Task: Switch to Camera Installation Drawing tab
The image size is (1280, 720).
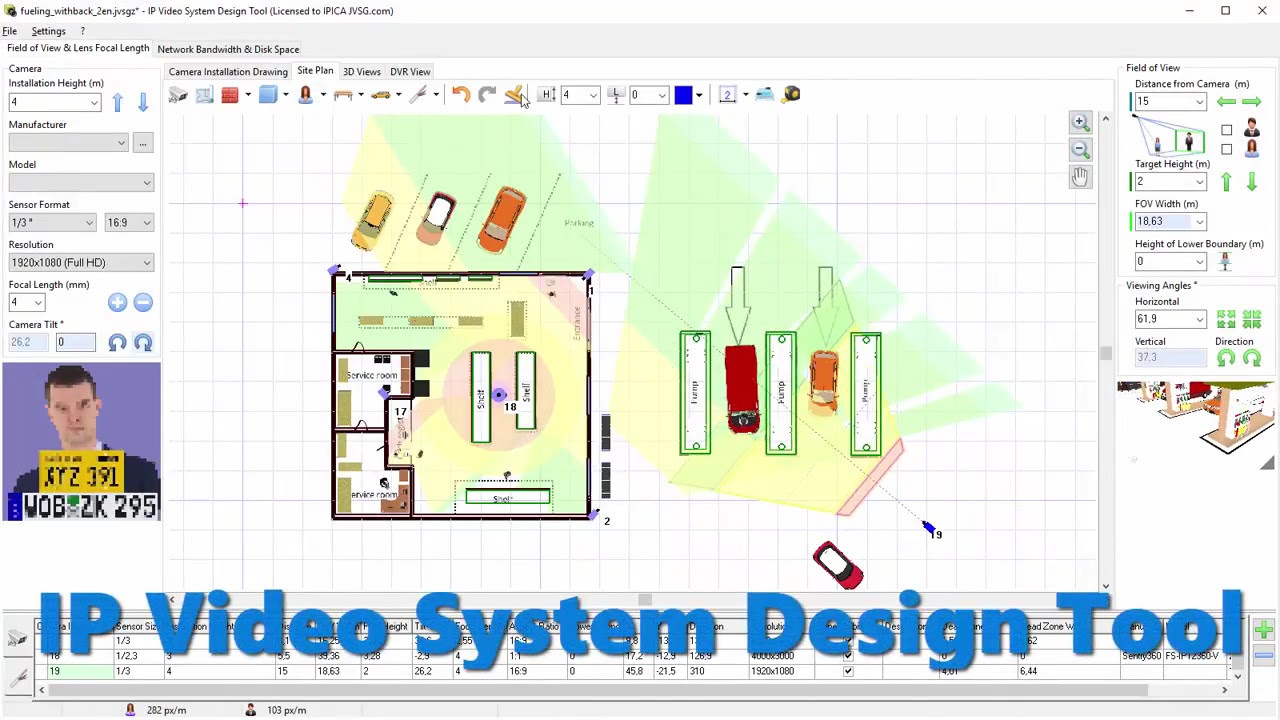Action: coord(228,72)
